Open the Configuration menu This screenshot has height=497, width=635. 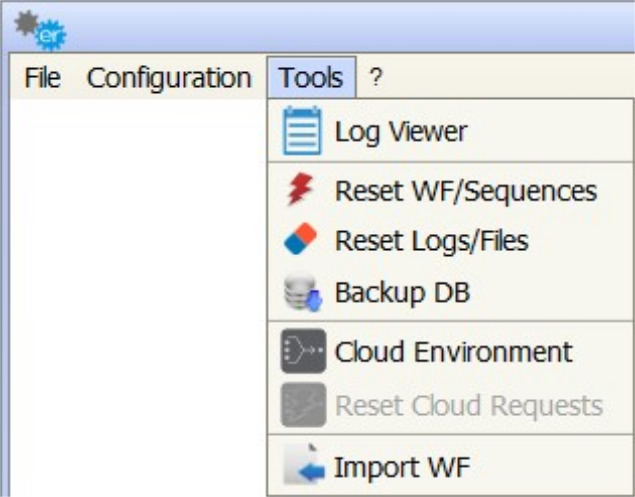coord(169,78)
